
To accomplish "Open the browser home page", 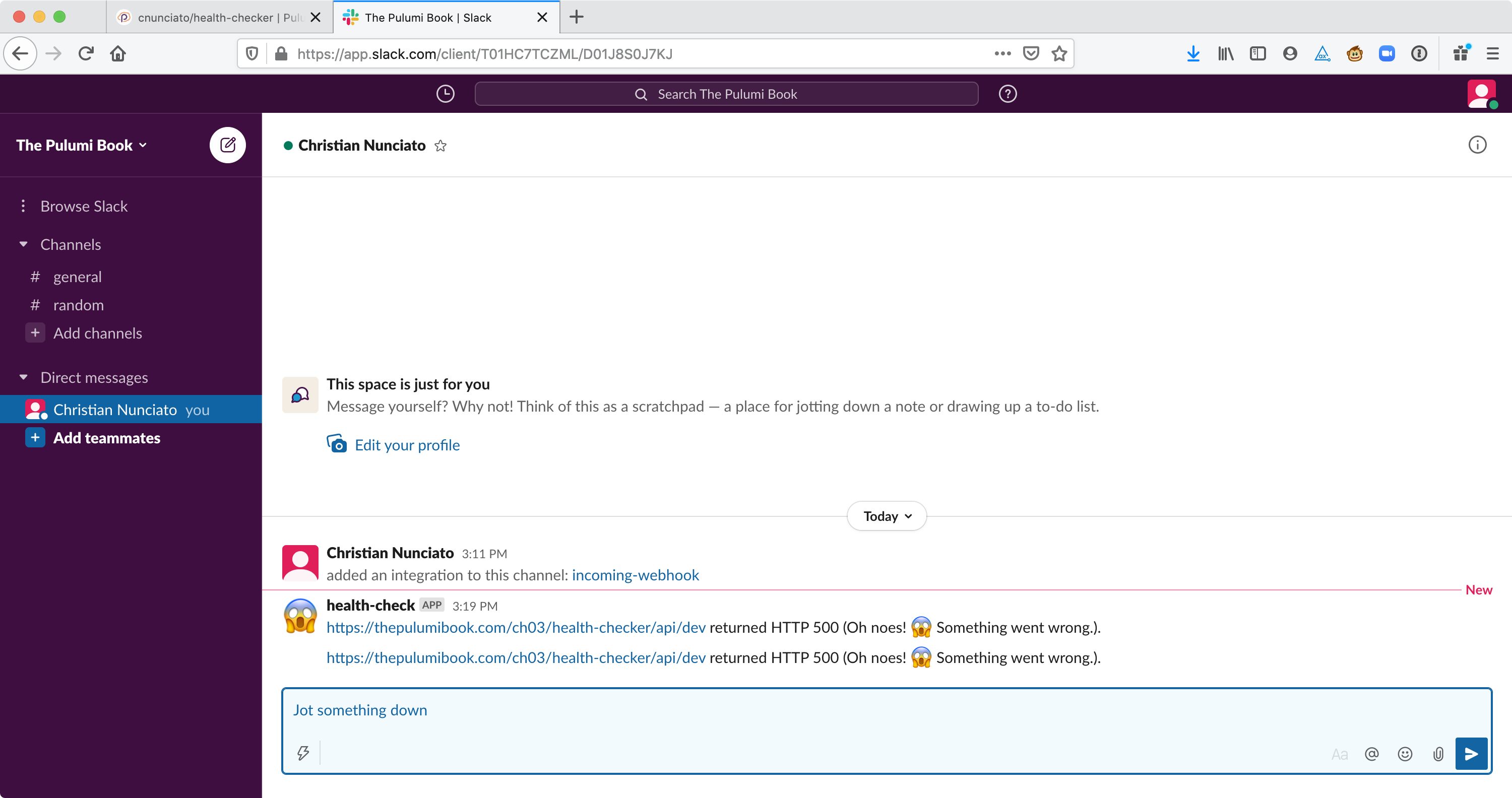I will (x=118, y=53).
